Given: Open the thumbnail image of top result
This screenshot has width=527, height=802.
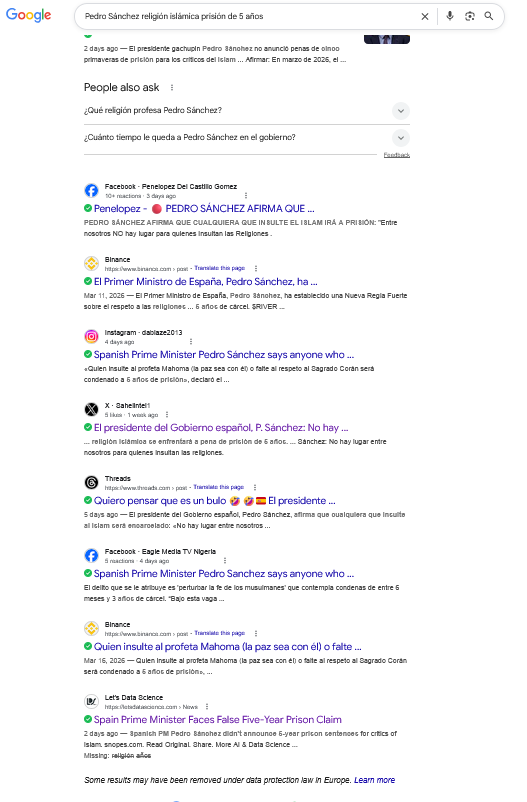Looking at the screenshot, I should [x=387, y=39].
